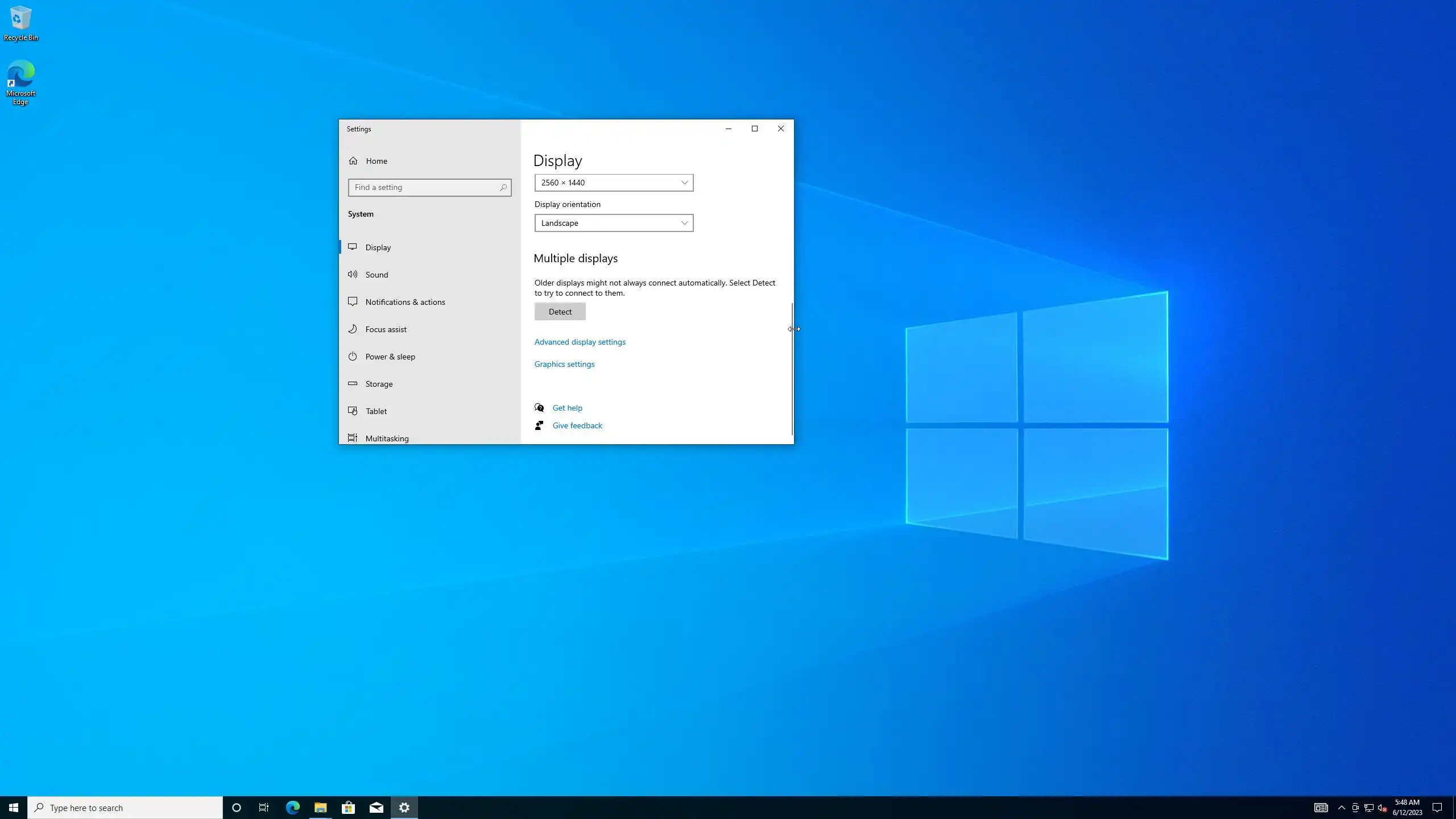Open Task View on the taskbar

264,808
